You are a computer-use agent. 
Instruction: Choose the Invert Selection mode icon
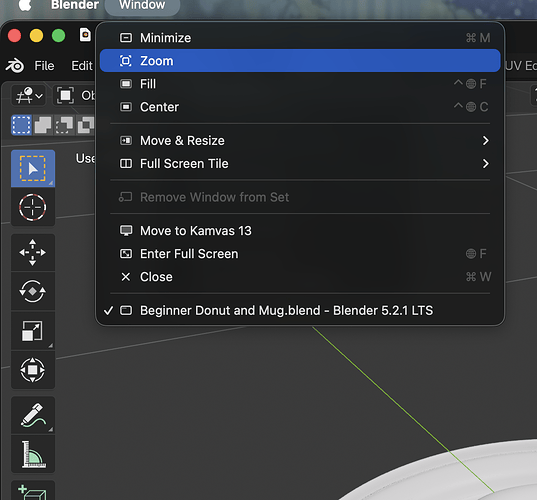(x=86, y=125)
